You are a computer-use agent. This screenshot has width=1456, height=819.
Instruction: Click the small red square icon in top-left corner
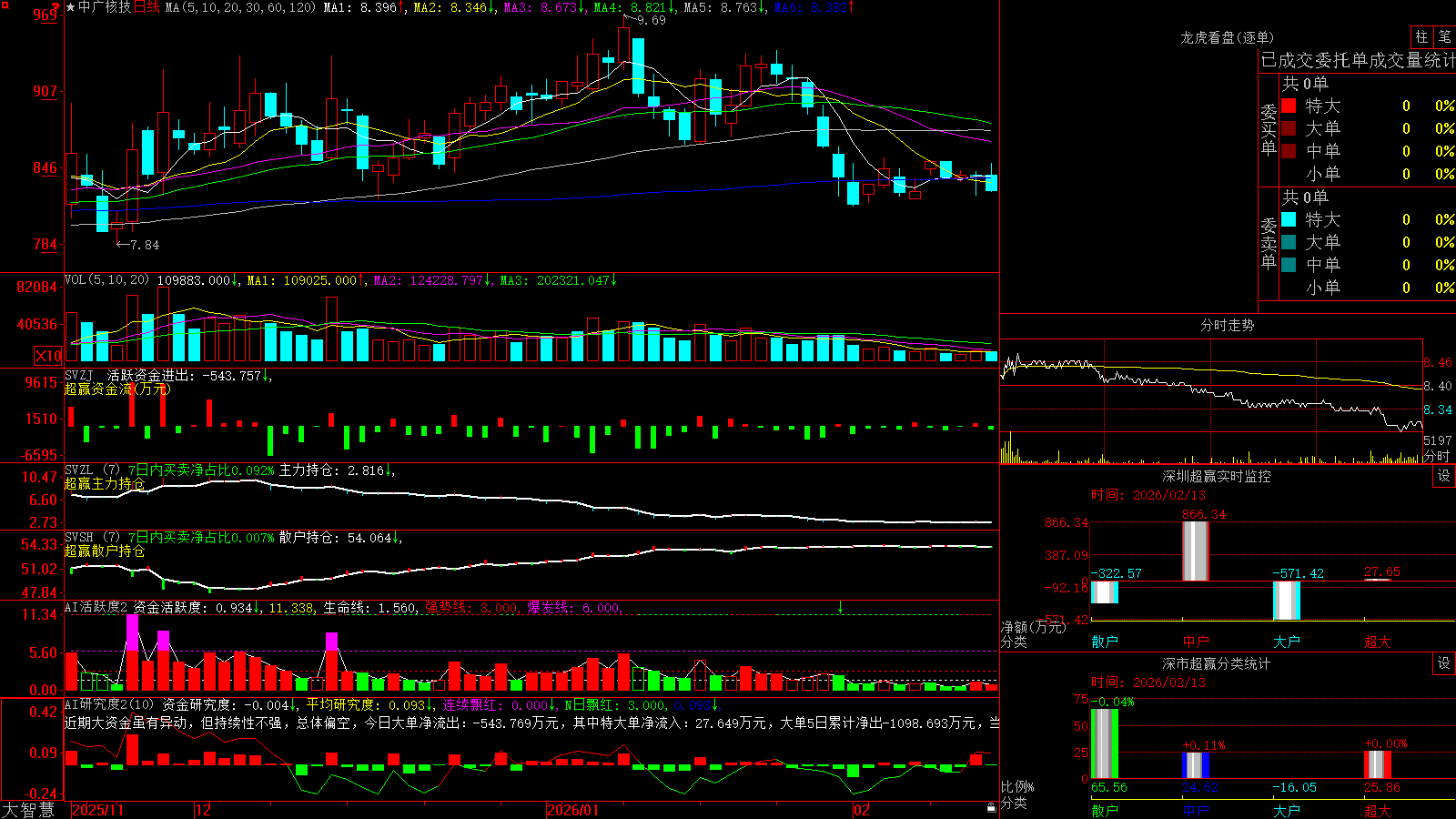pyautogui.click(x=5, y=5)
